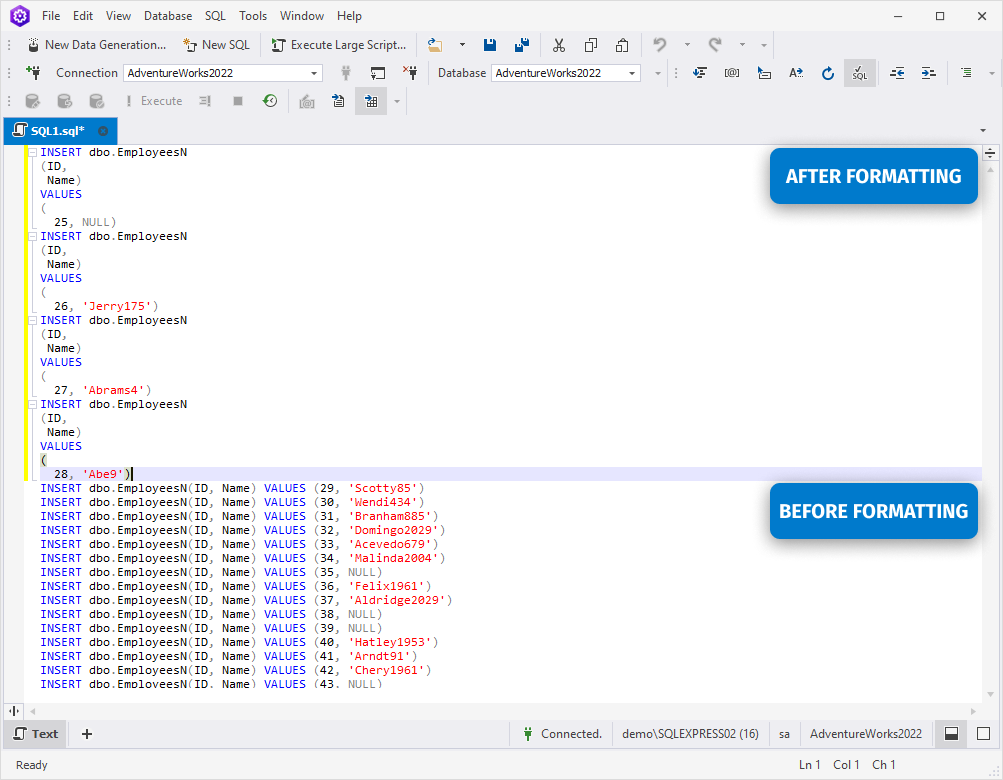
Task: Open the Execution History clock icon
Action: coord(270,101)
